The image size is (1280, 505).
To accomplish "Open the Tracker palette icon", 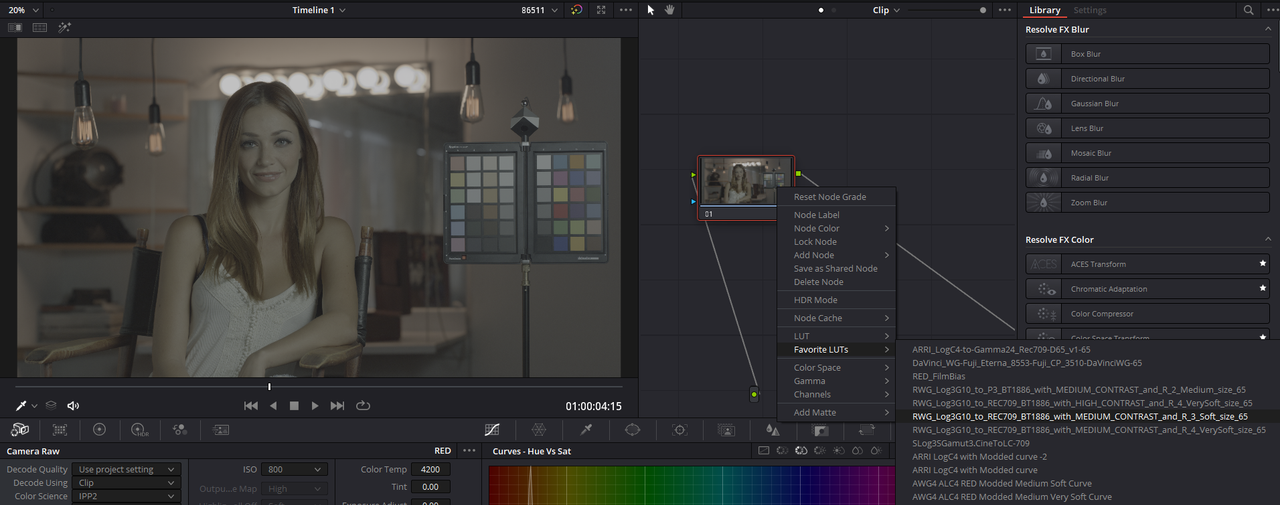I will tap(680, 429).
